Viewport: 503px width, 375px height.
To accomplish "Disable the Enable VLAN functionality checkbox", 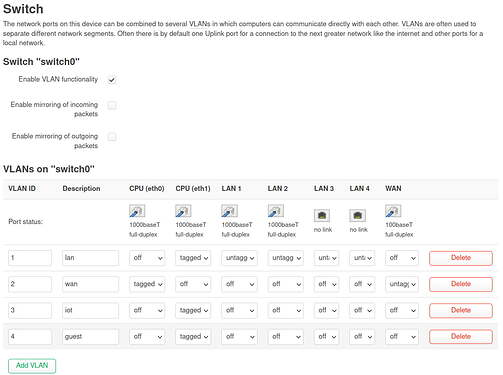I will (x=112, y=80).
